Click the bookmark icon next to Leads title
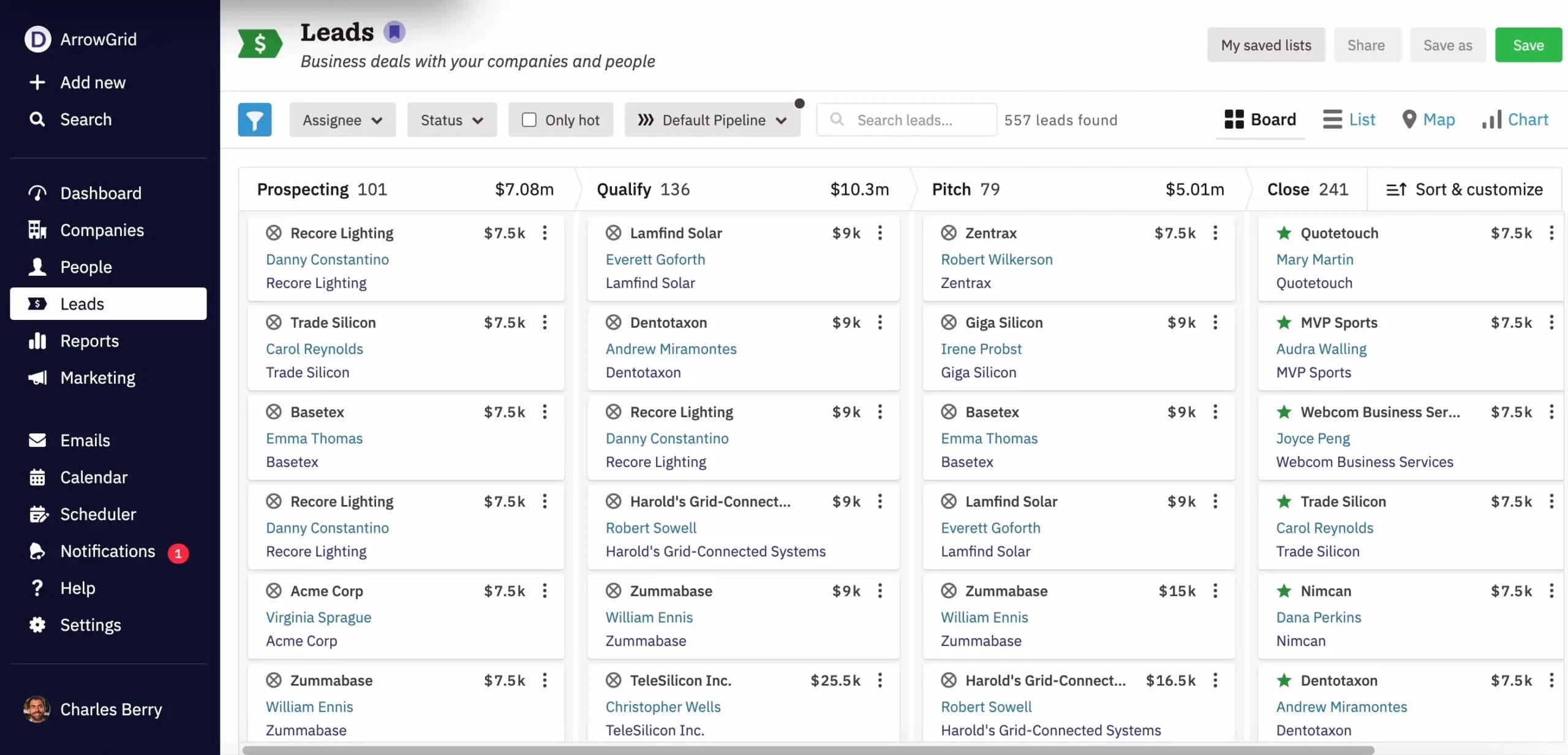Viewport: 1568px width, 755px height. 394,31
